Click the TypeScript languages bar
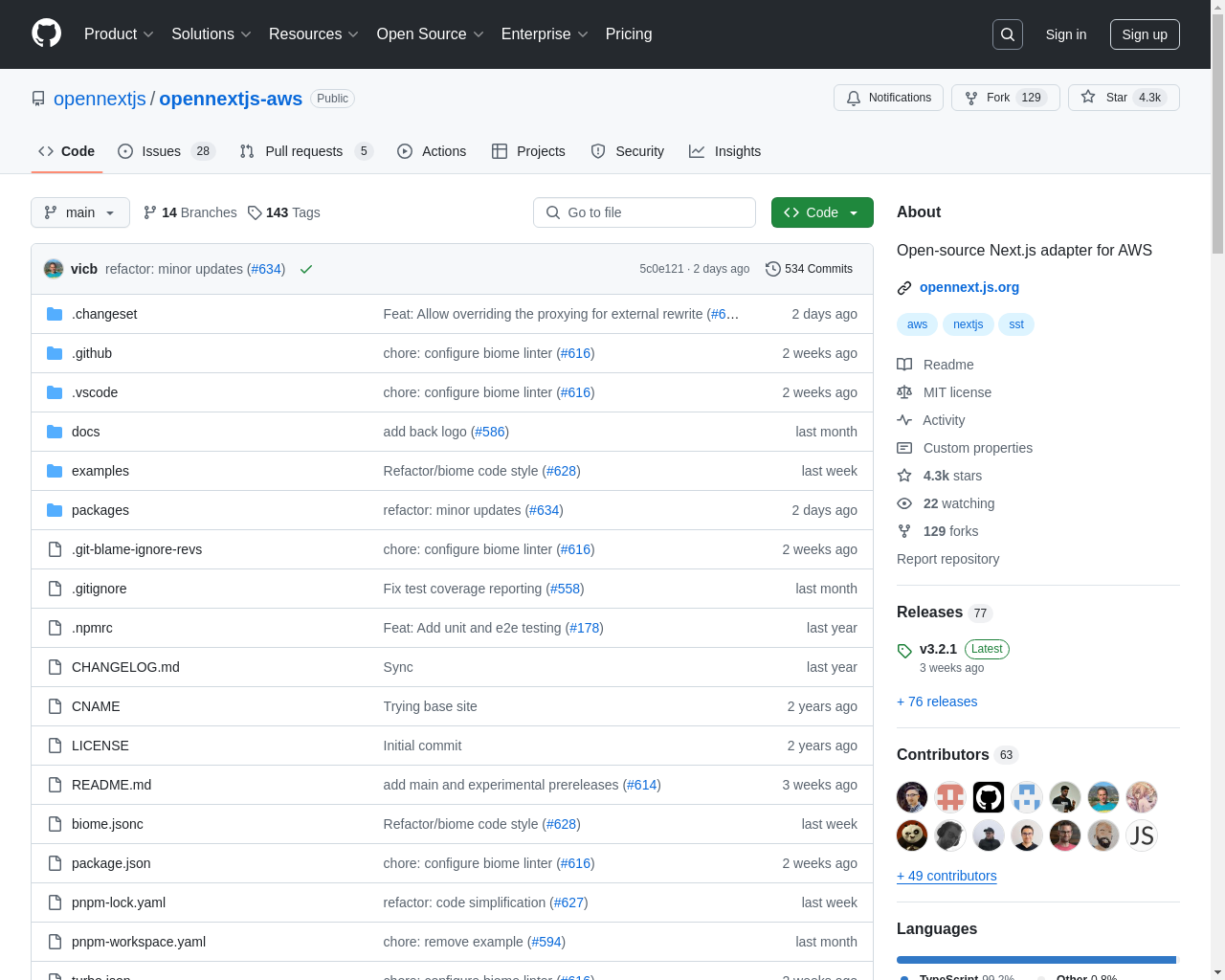The width and height of the screenshot is (1225, 980). click(1036, 960)
